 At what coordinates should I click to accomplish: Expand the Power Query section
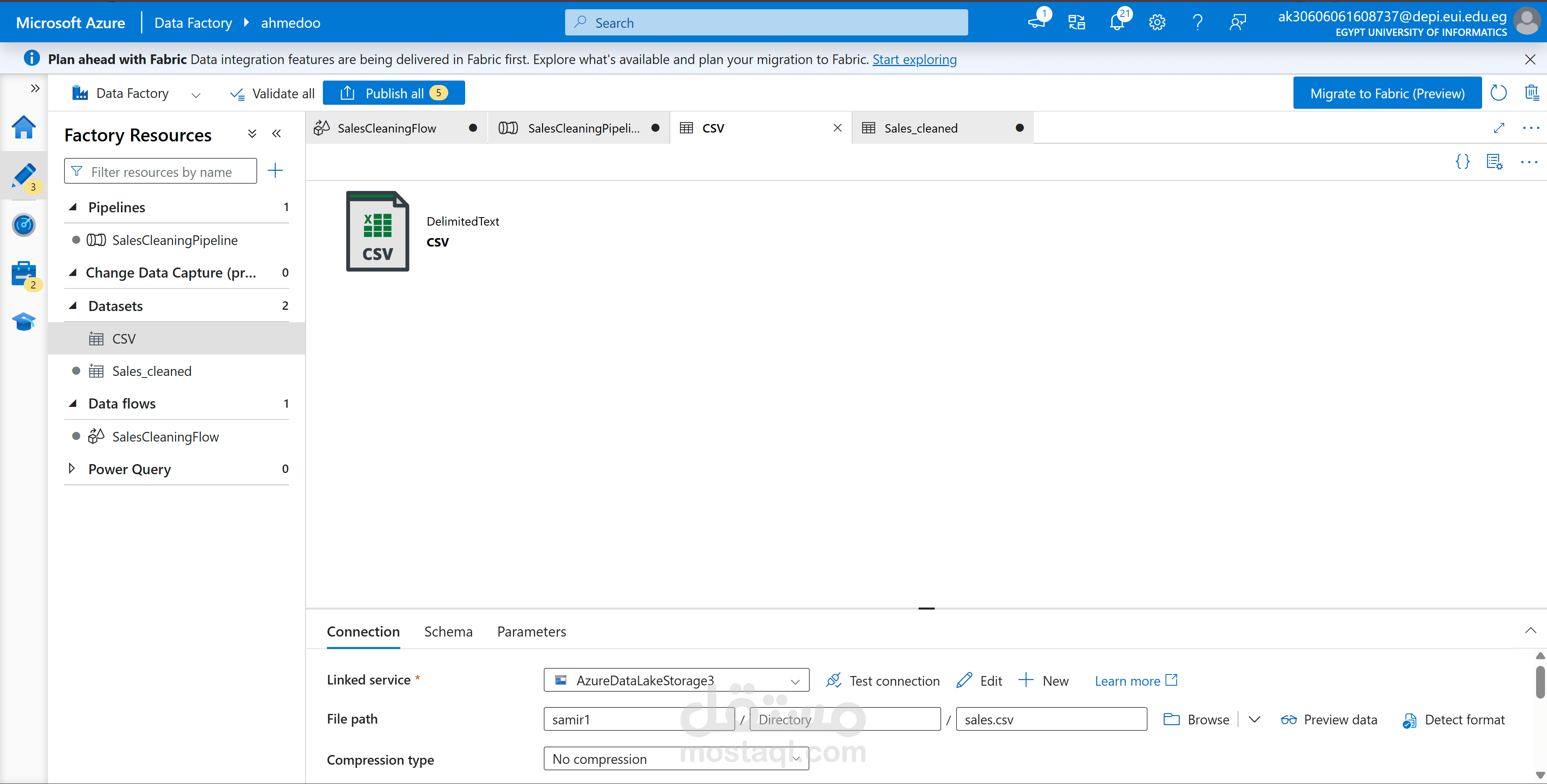click(x=72, y=469)
